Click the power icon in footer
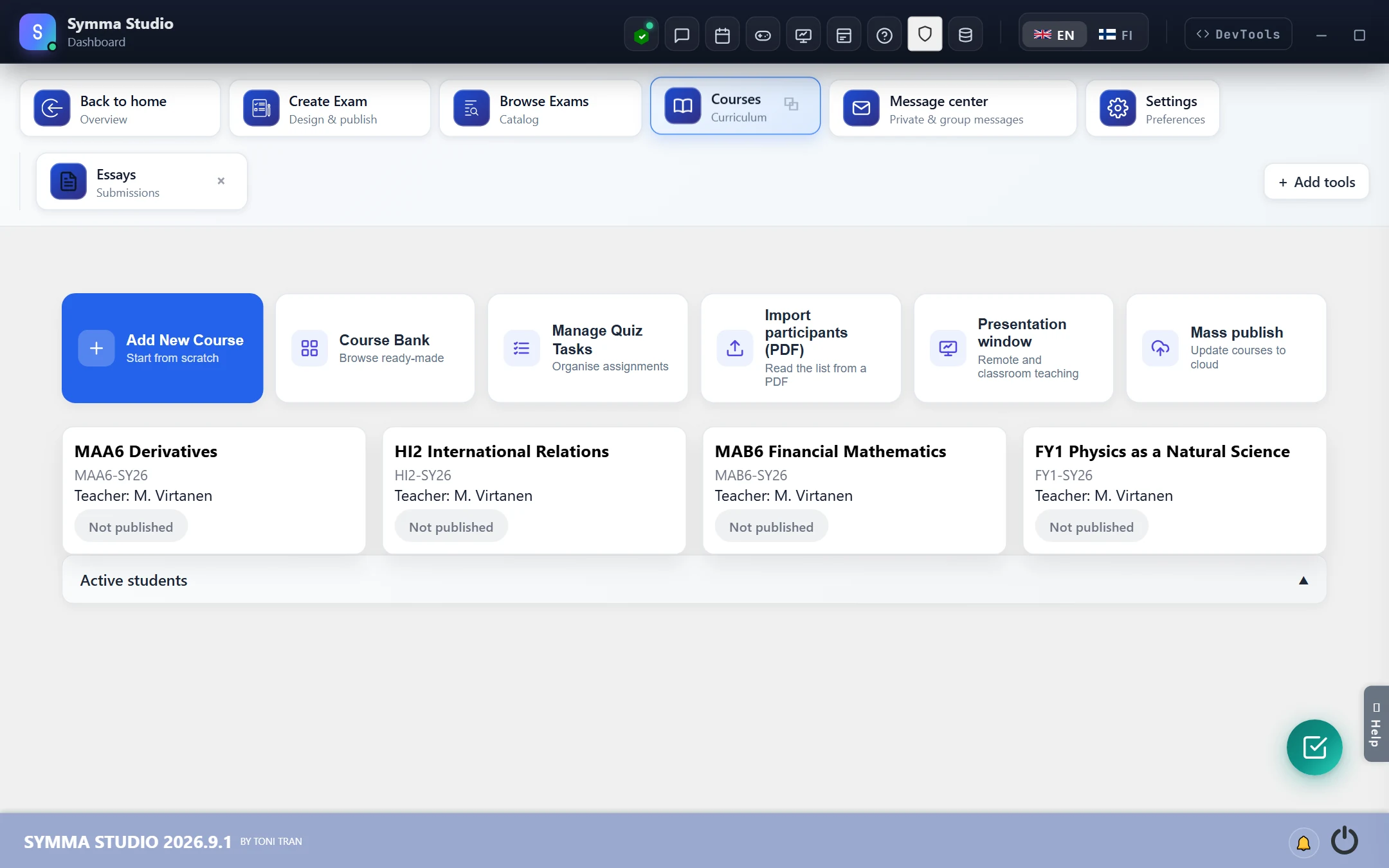1389x868 pixels. pos(1345,841)
